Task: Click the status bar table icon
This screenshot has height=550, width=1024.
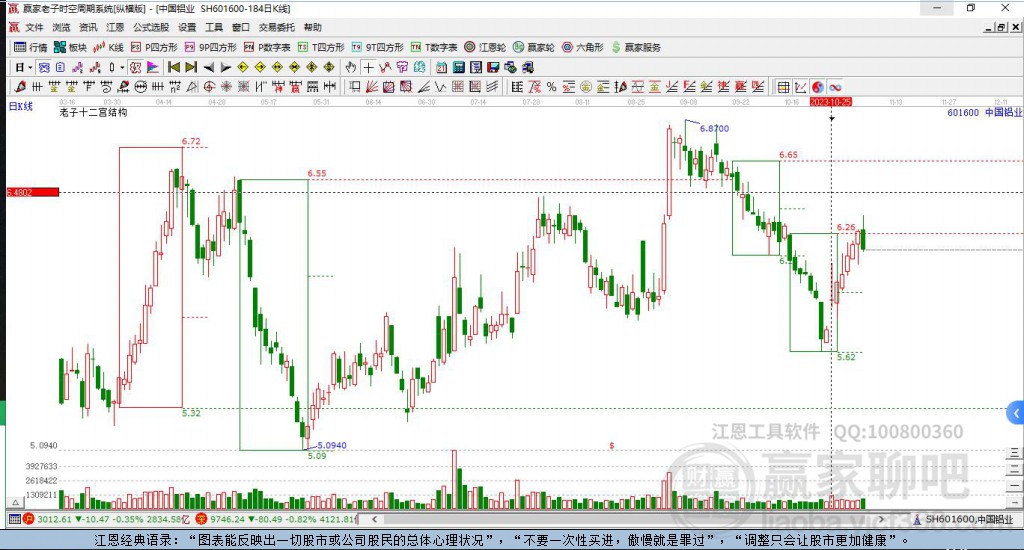Action: click(x=14, y=519)
